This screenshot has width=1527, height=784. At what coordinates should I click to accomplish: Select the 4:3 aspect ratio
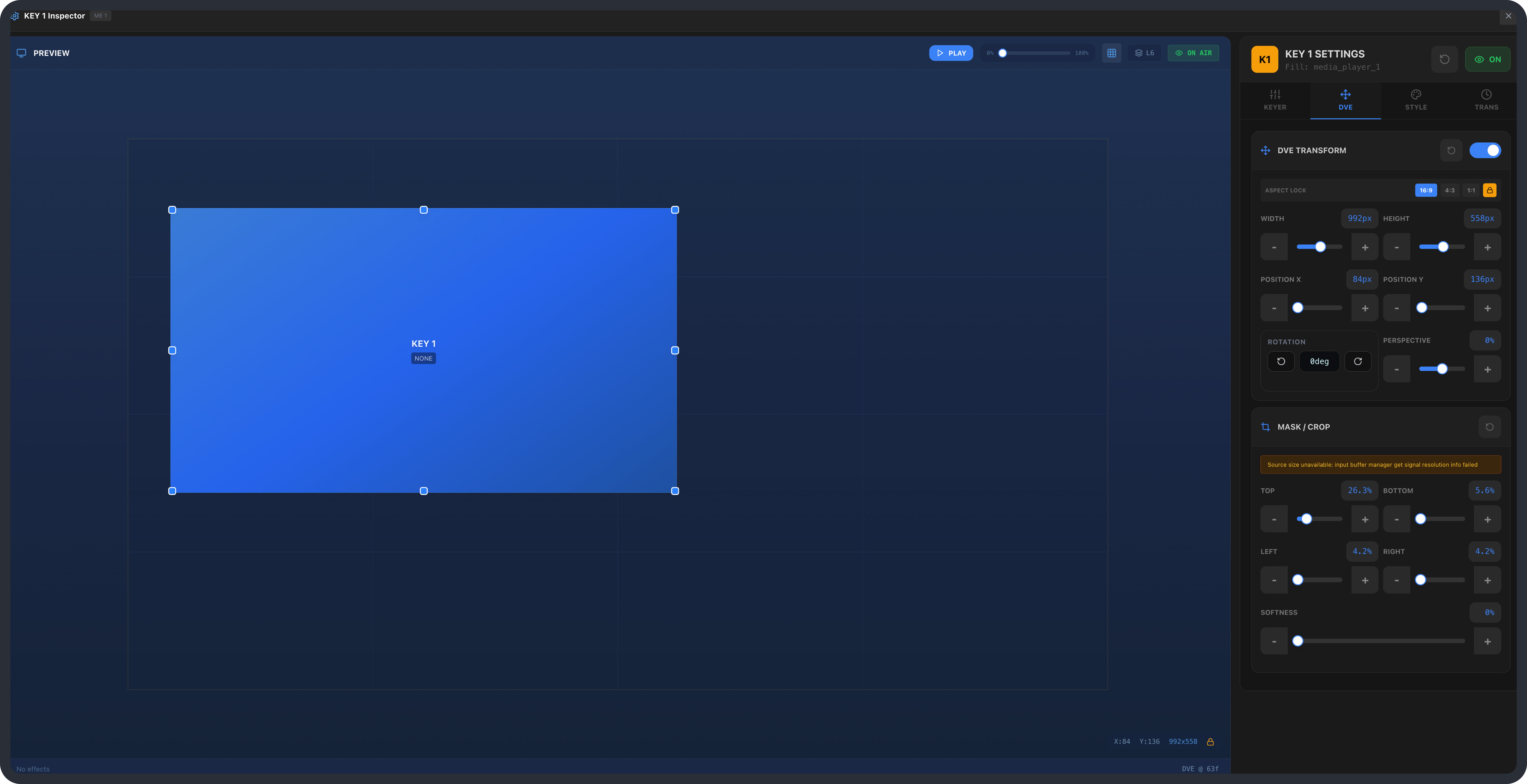click(1450, 190)
